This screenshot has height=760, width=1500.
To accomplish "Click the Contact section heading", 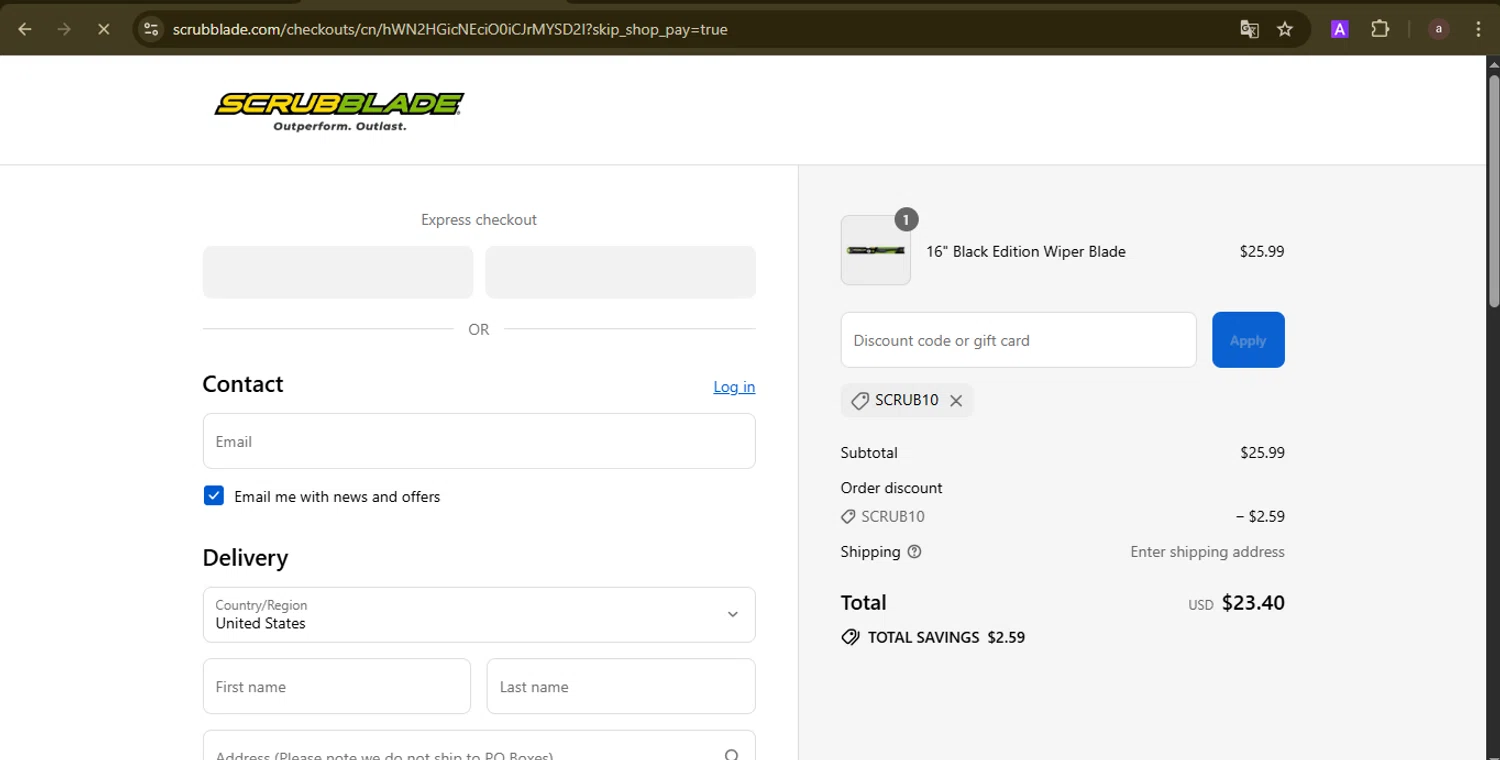I will coord(243,384).
